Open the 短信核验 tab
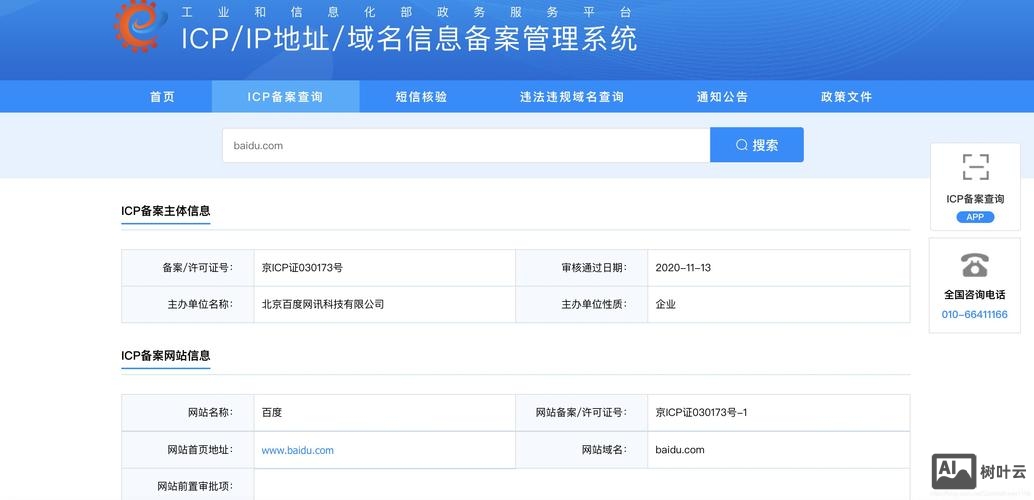 tap(421, 97)
